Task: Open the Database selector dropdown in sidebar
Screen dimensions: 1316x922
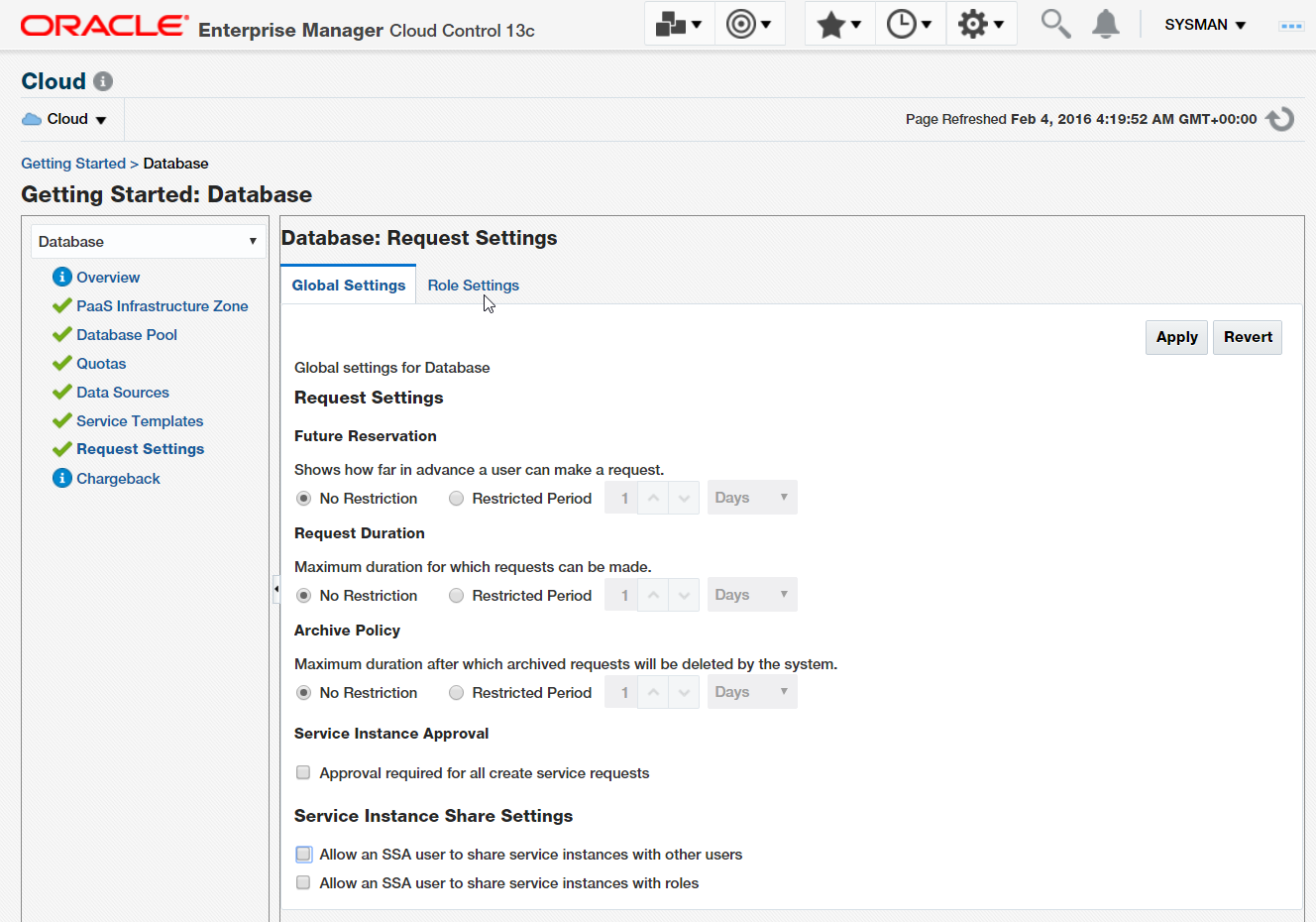Action: [148, 241]
